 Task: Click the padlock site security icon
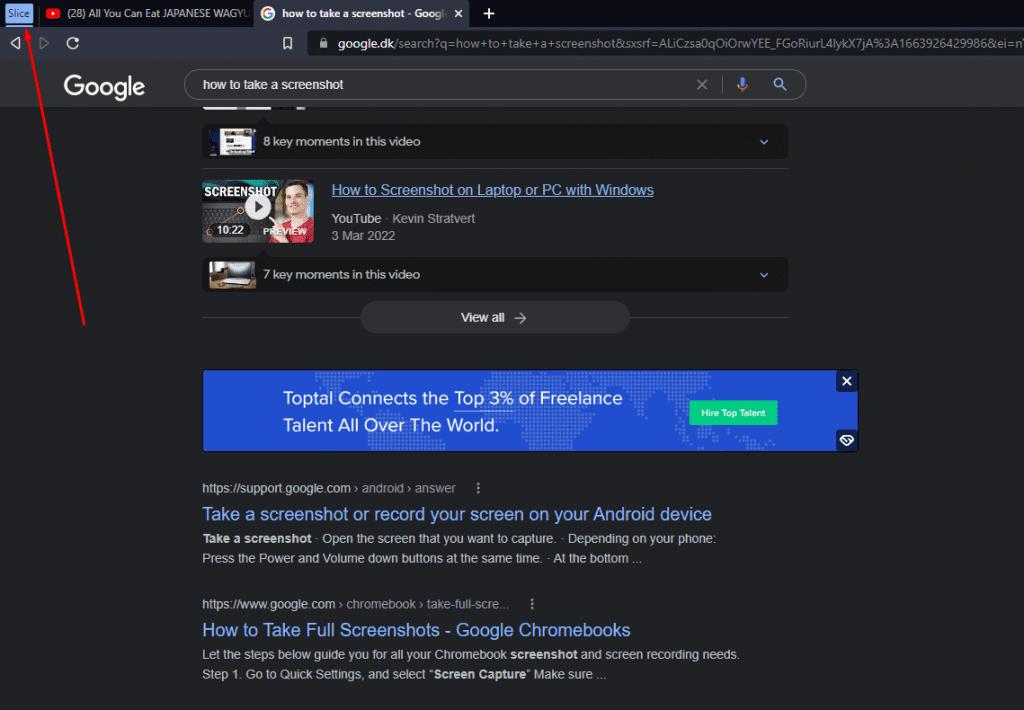tap(323, 43)
